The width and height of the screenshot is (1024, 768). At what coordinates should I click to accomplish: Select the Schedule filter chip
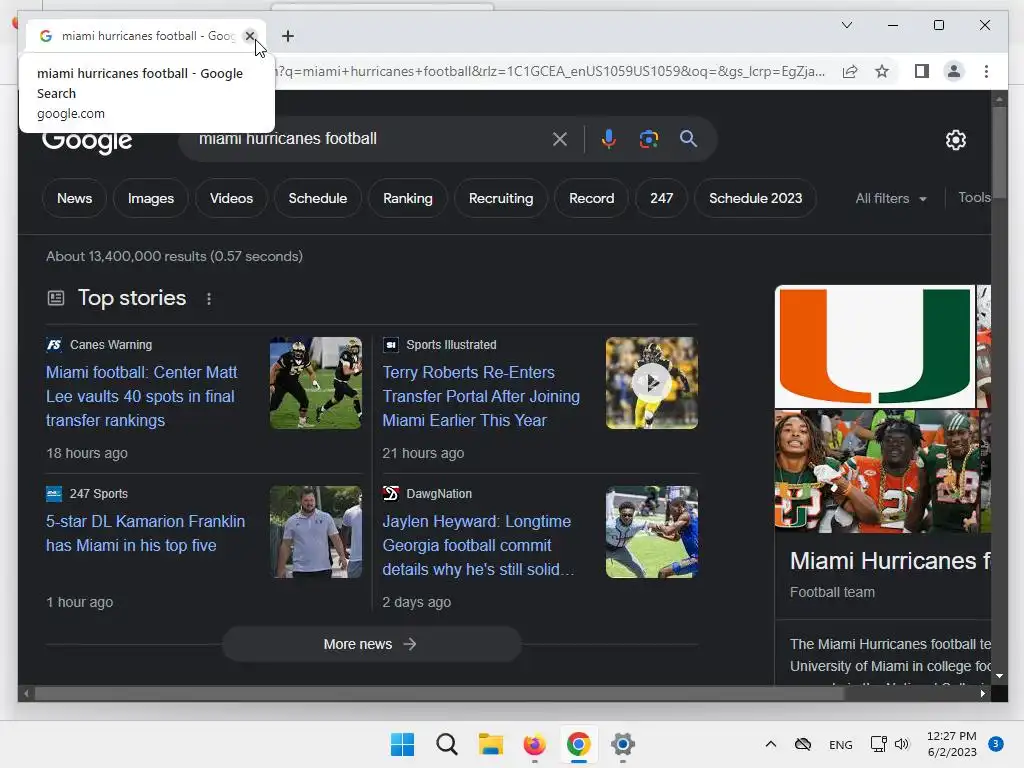[318, 199]
